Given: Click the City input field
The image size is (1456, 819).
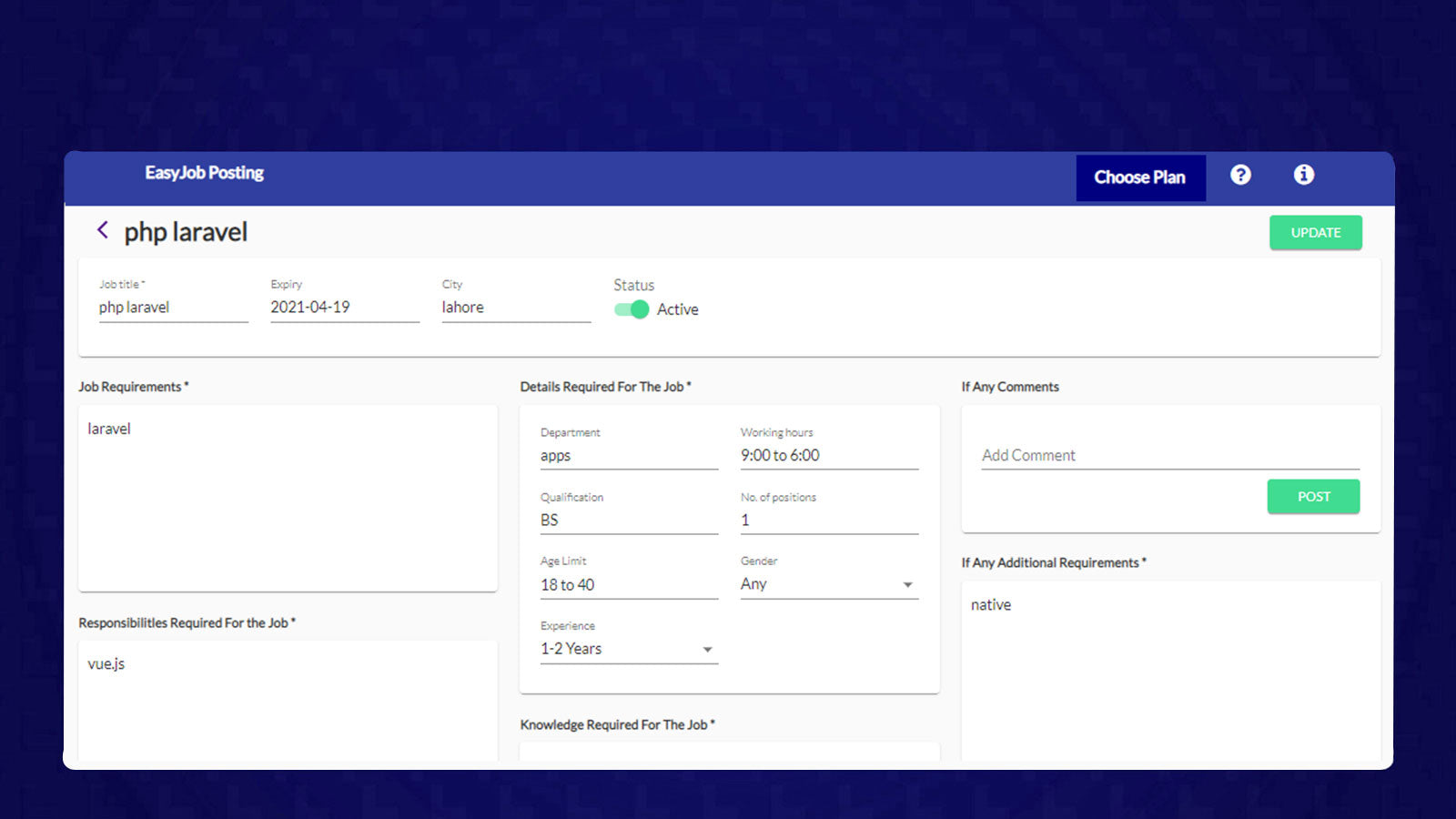Looking at the screenshot, I should [x=515, y=308].
